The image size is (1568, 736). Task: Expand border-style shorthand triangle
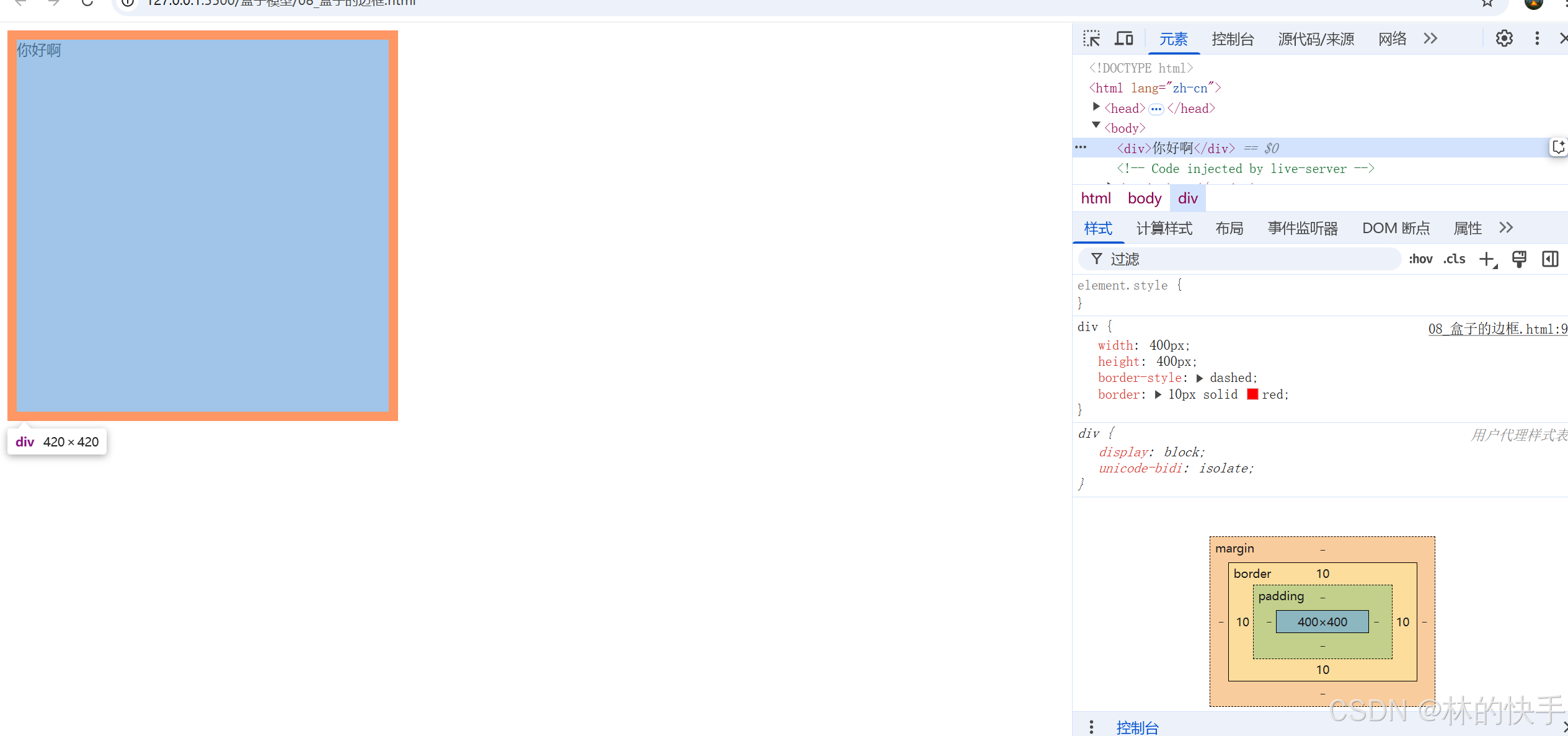coord(1200,378)
